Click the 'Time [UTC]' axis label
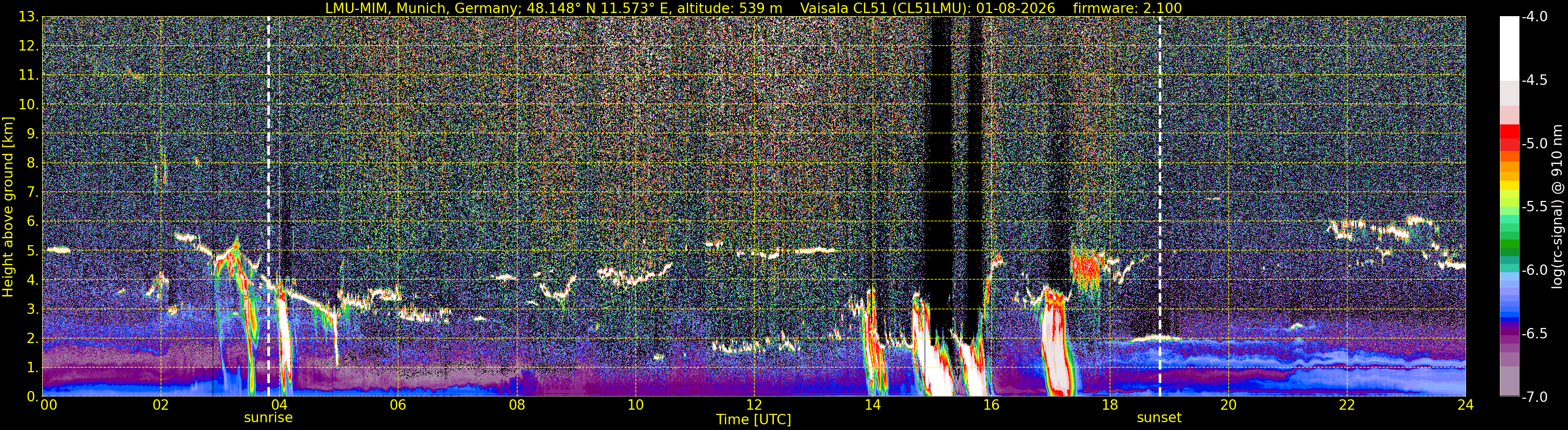The height and width of the screenshot is (430, 1568). [x=754, y=419]
